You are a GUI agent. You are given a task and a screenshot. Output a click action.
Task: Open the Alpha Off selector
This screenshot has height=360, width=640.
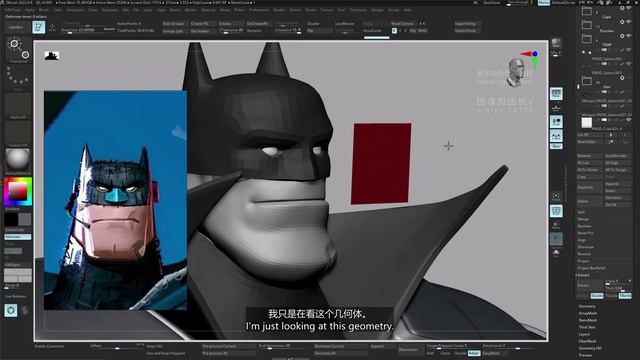pos(18,106)
